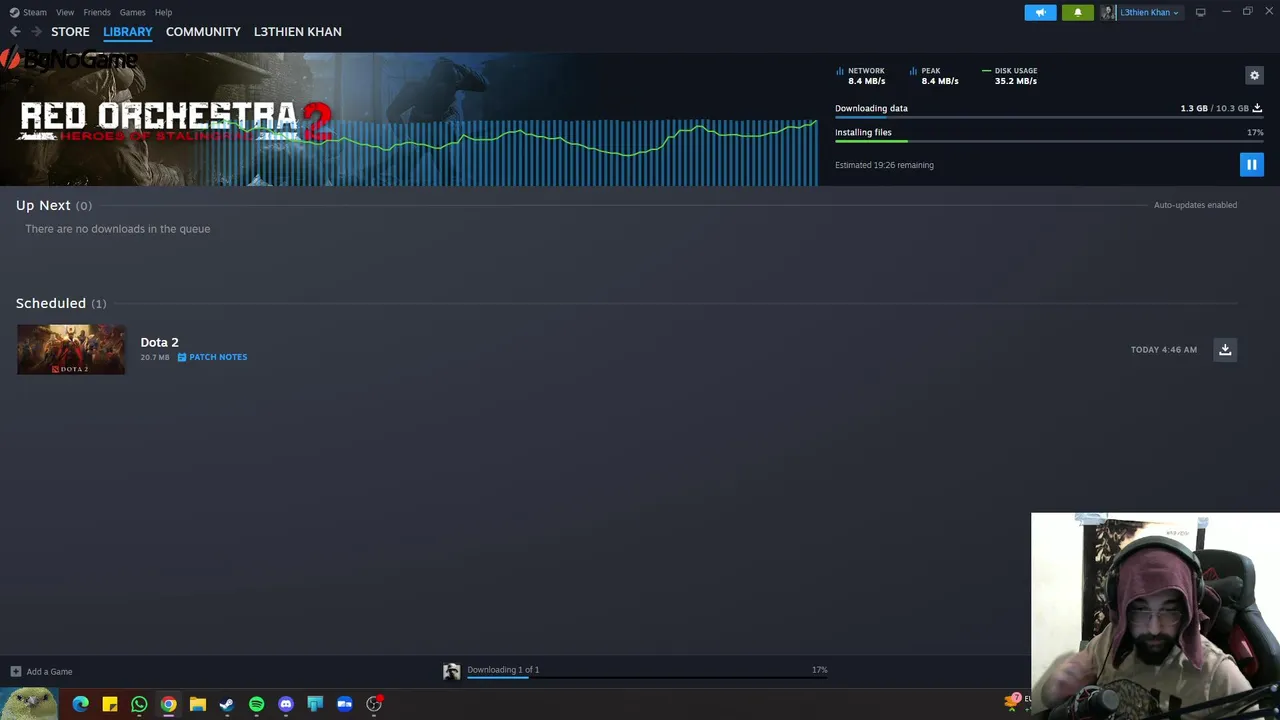The height and width of the screenshot is (720, 1280).
Task: Click Estimated 19:26 remaining text
Action: click(x=884, y=165)
